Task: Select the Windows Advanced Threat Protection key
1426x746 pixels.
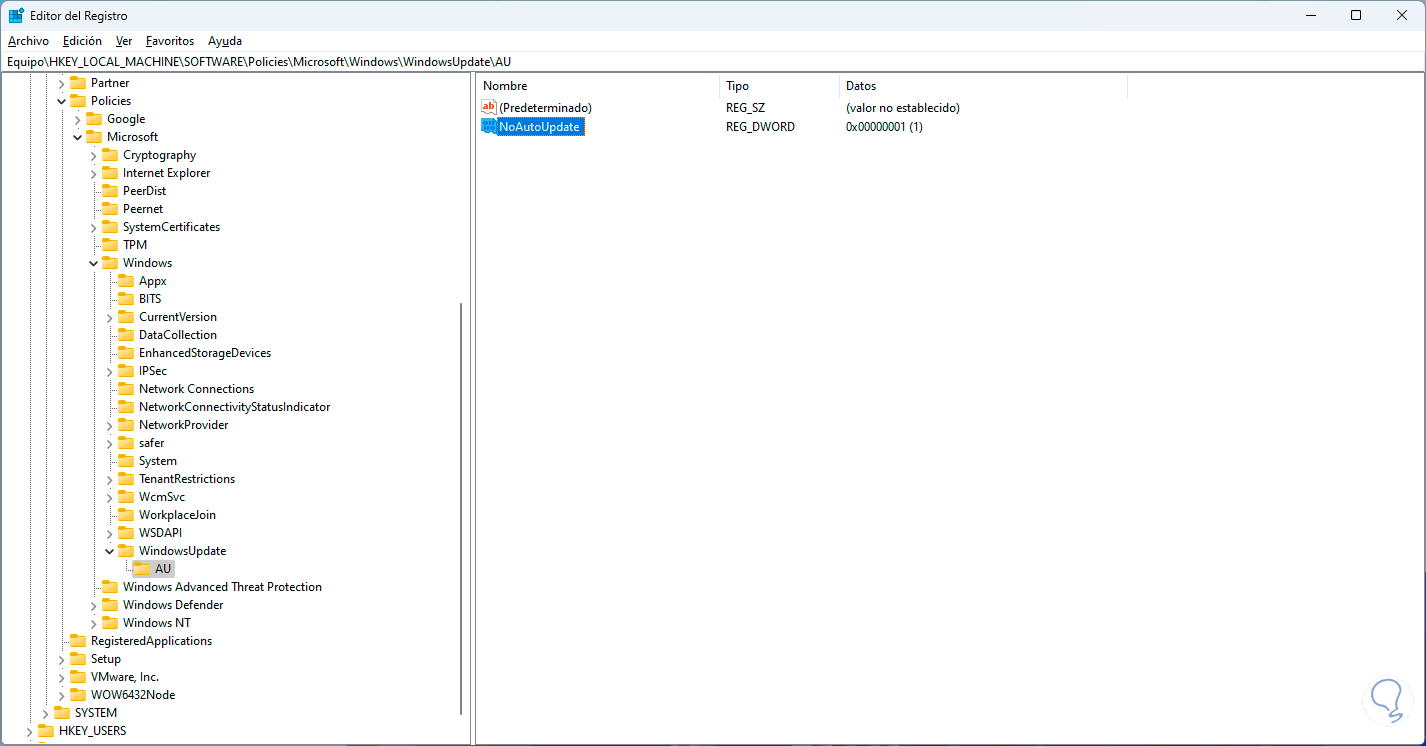Action: tap(222, 587)
